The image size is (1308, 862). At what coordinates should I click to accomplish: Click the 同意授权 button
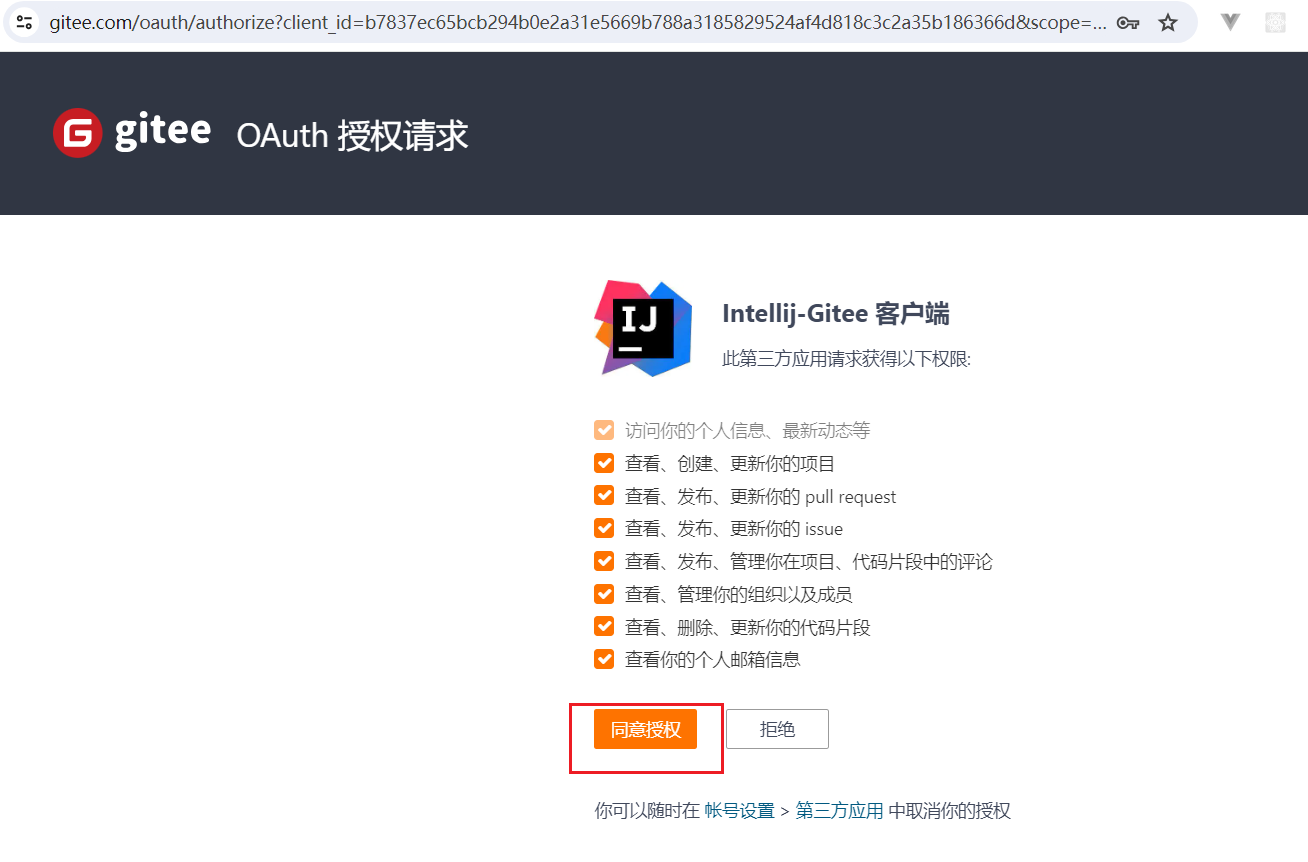(645, 729)
